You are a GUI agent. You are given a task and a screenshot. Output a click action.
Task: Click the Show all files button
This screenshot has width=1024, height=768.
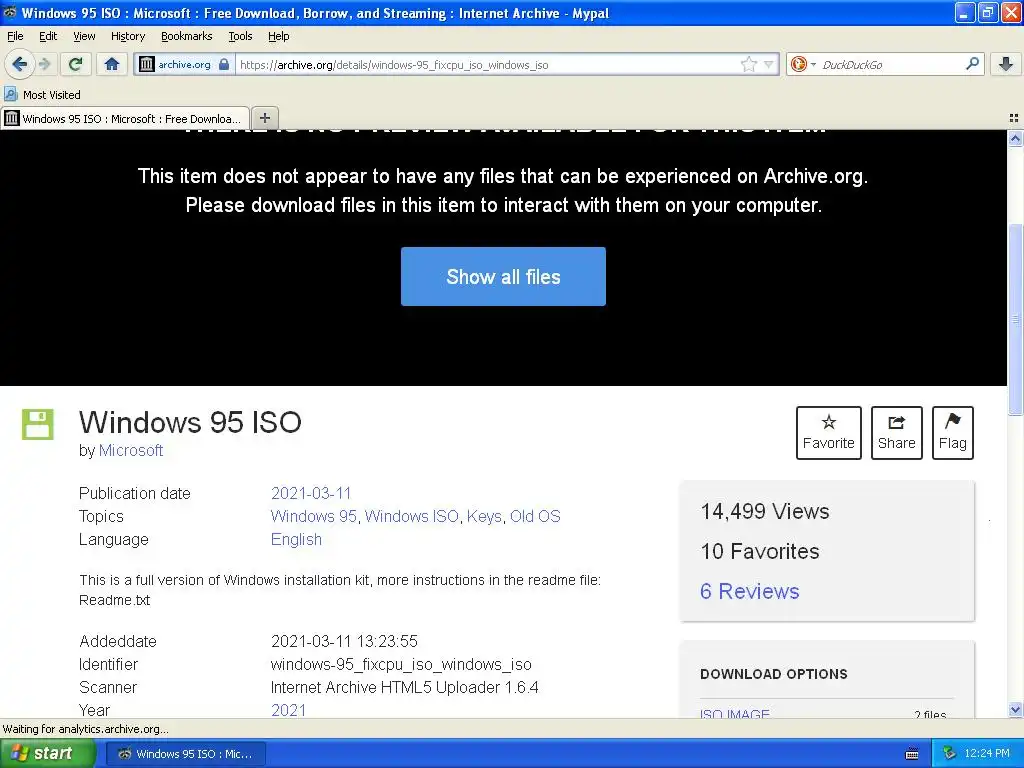[503, 276]
